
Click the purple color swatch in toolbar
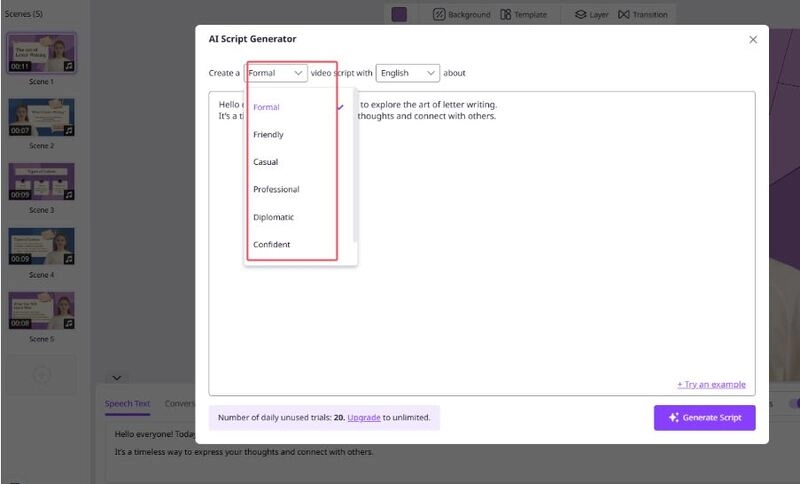[x=399, y=14]
